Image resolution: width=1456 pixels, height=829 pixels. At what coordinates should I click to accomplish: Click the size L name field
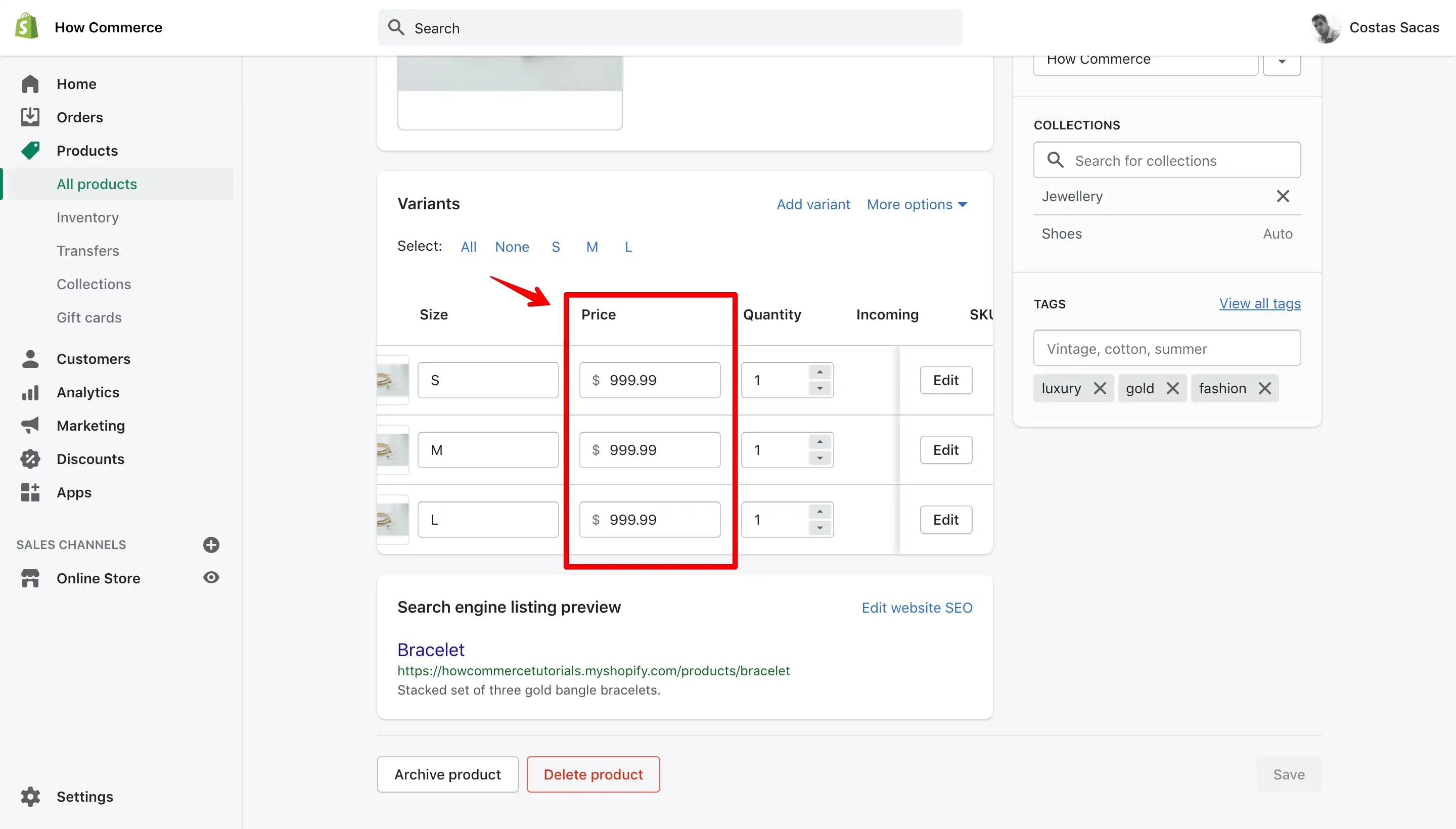[x=488, y=519]
